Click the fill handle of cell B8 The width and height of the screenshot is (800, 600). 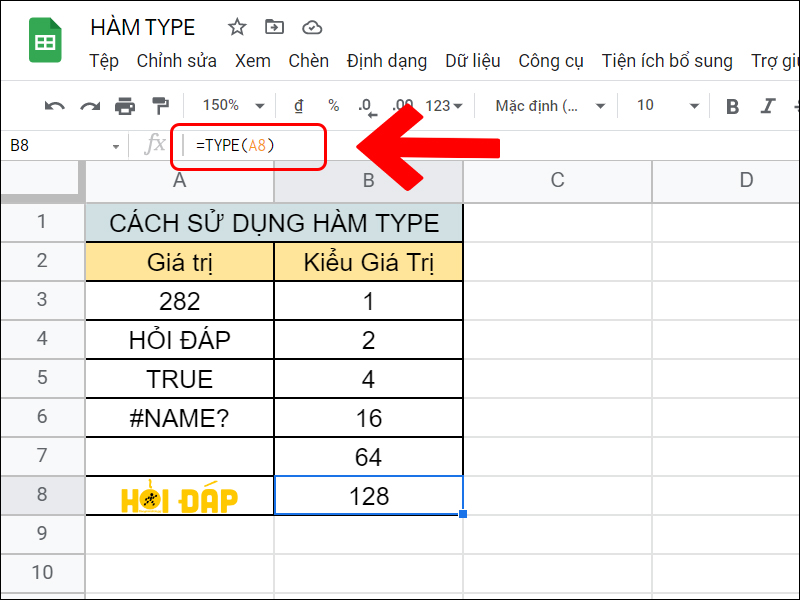coord(463,514)
